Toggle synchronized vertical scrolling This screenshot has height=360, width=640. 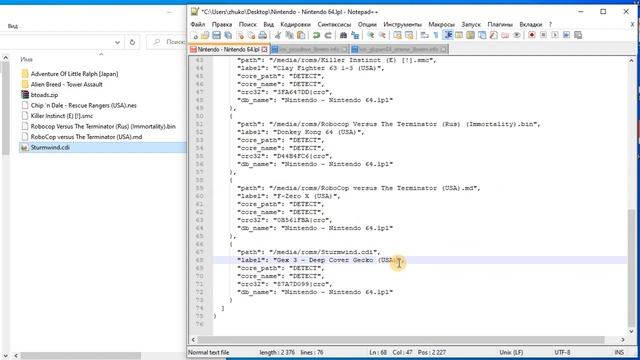point(397,36)
